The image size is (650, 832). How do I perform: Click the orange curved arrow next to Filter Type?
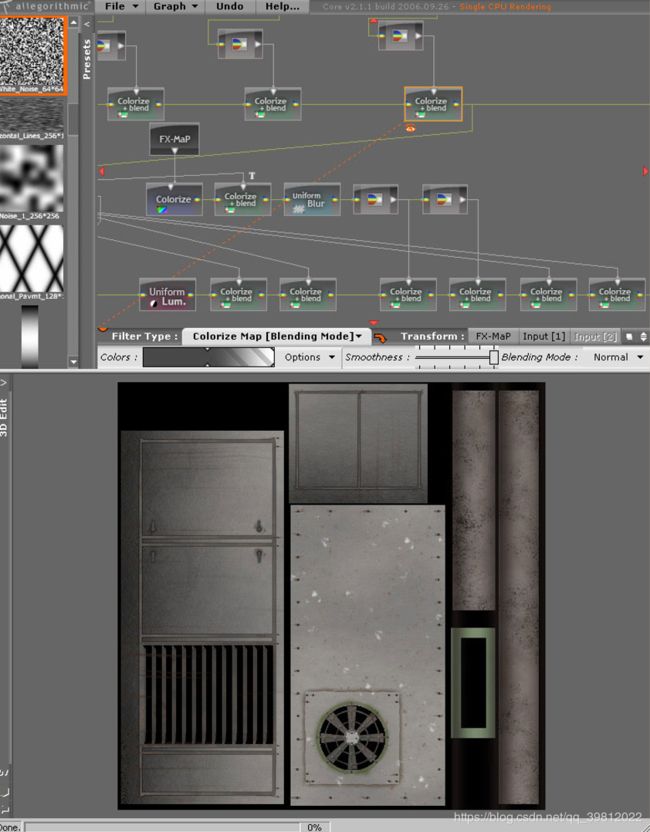point(380,337)
